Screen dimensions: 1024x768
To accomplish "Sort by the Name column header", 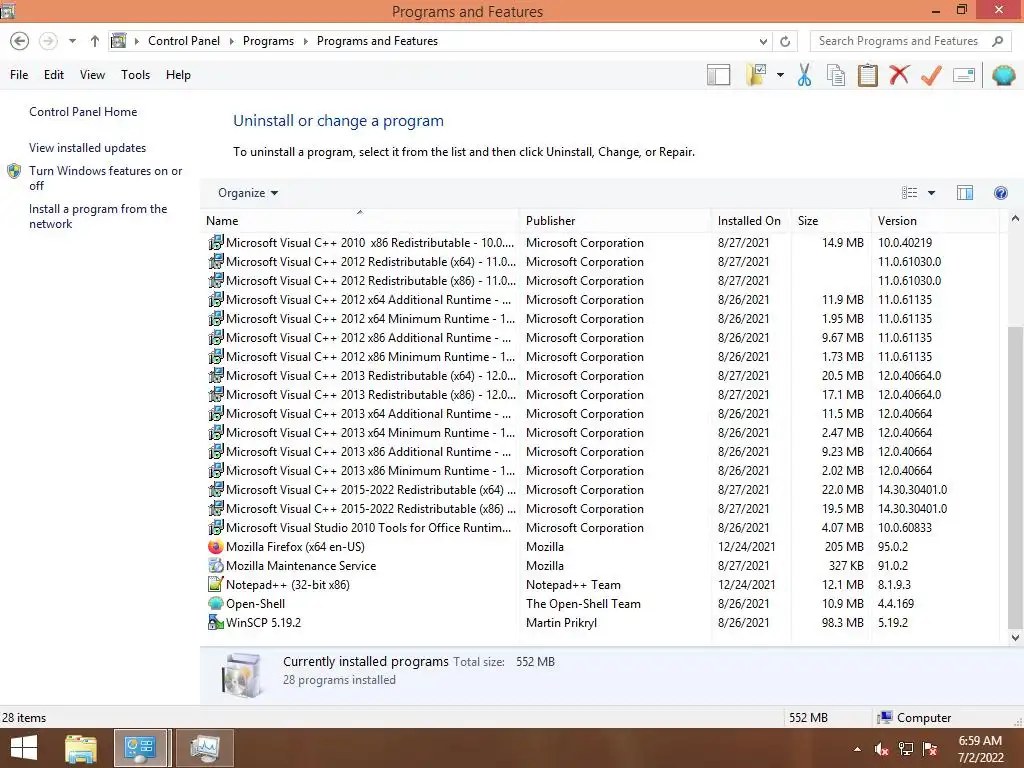I will 360,221.
